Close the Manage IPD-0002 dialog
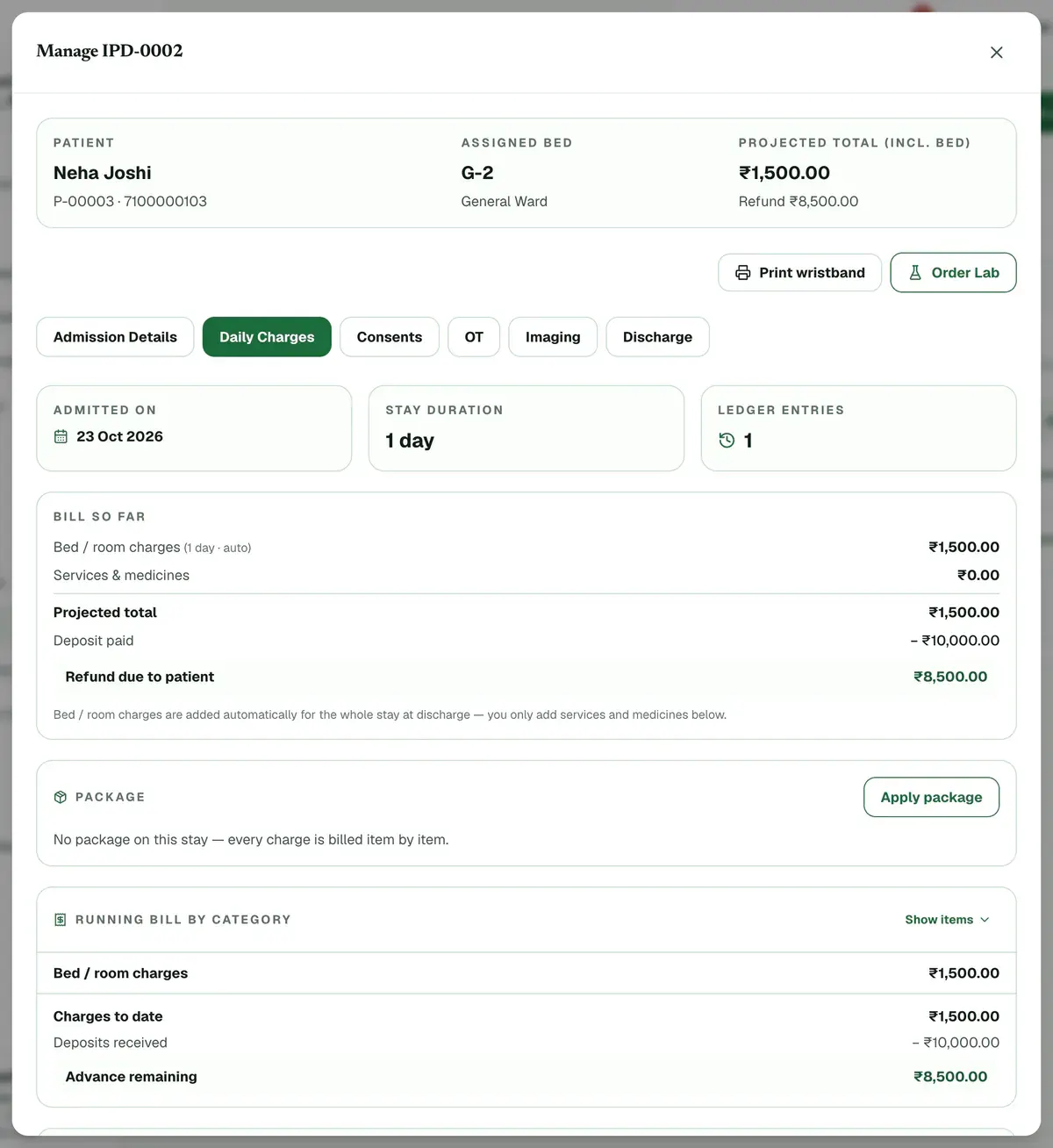The height and width of the screenshot is (1148, 1053). [996, 53]
